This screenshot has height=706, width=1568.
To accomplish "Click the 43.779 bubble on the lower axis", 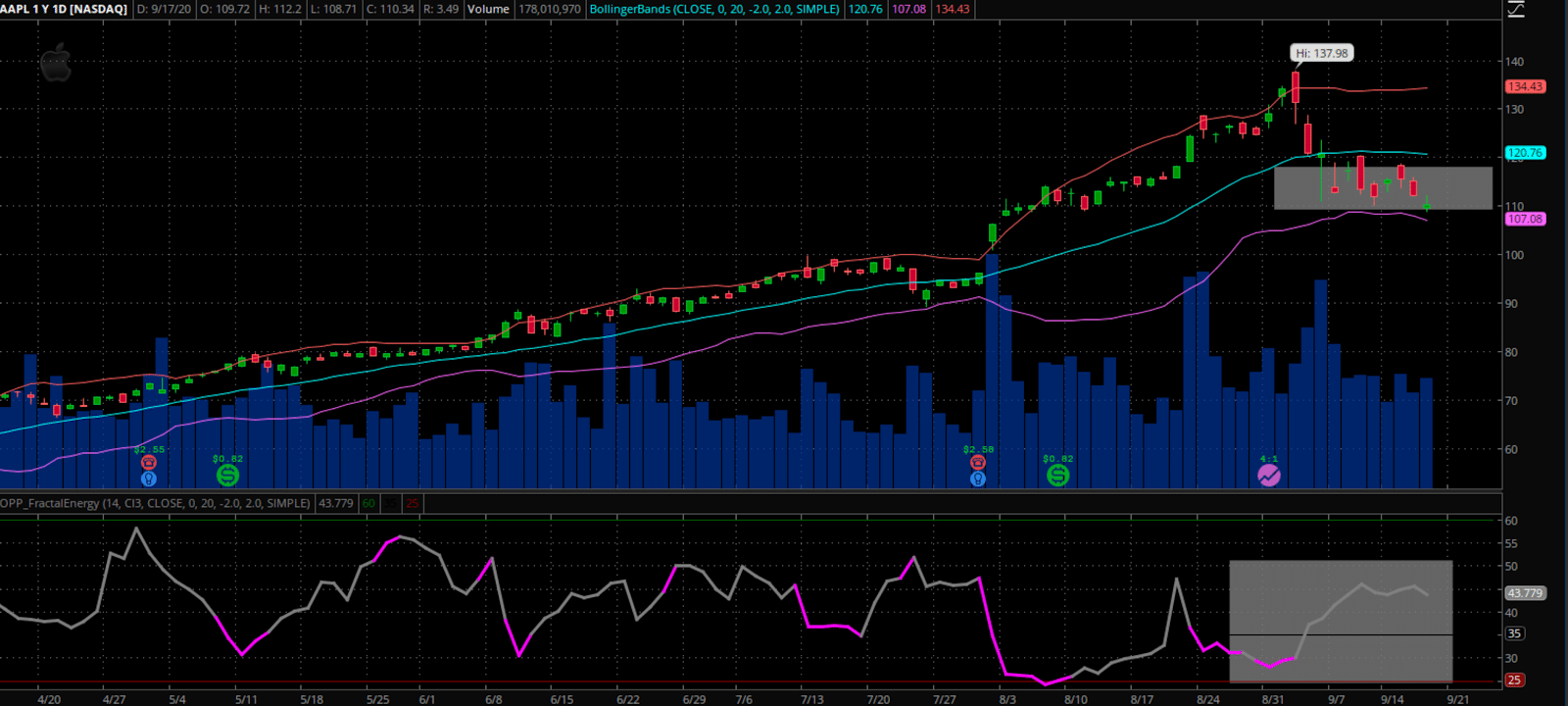I will coord(1525,593).
